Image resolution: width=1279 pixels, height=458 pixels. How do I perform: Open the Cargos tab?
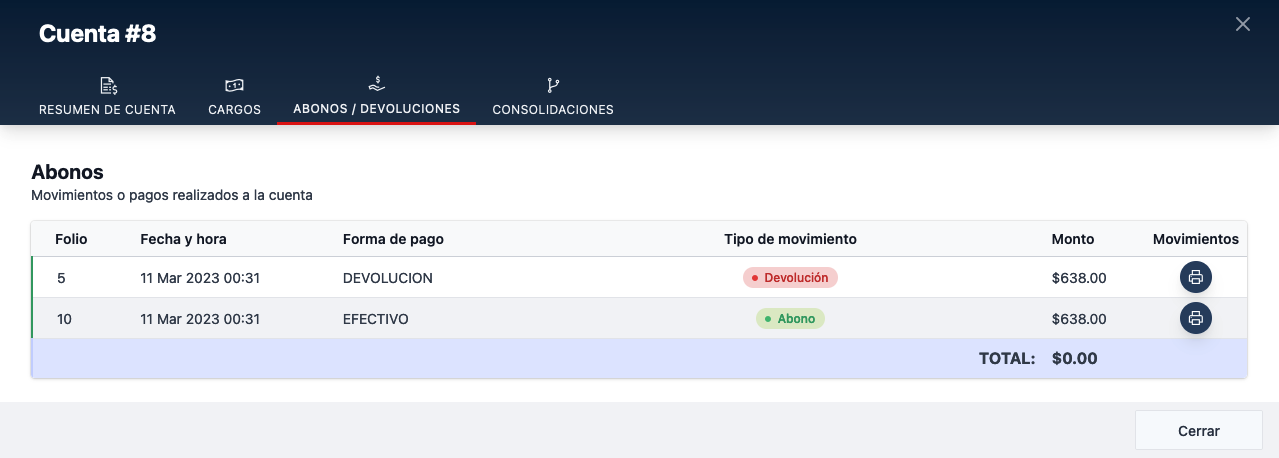[x=234, y=110]
